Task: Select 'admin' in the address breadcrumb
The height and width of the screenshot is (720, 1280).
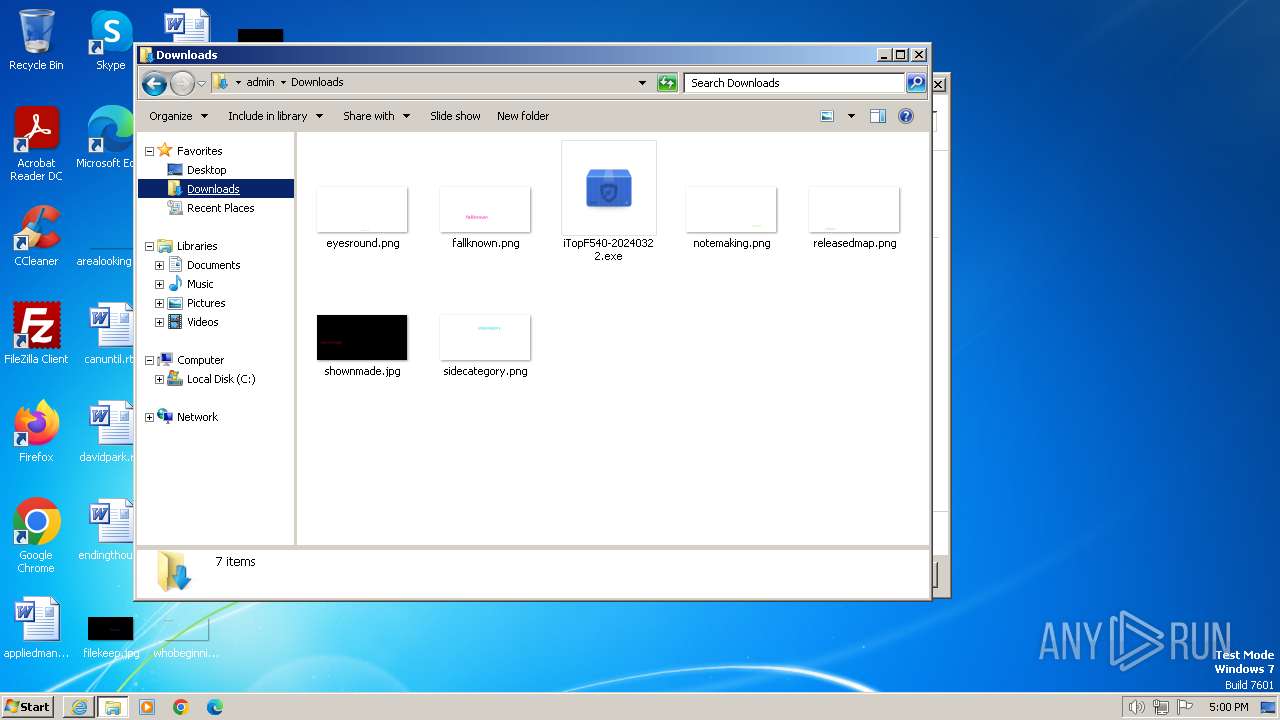Action: (260, 82)
